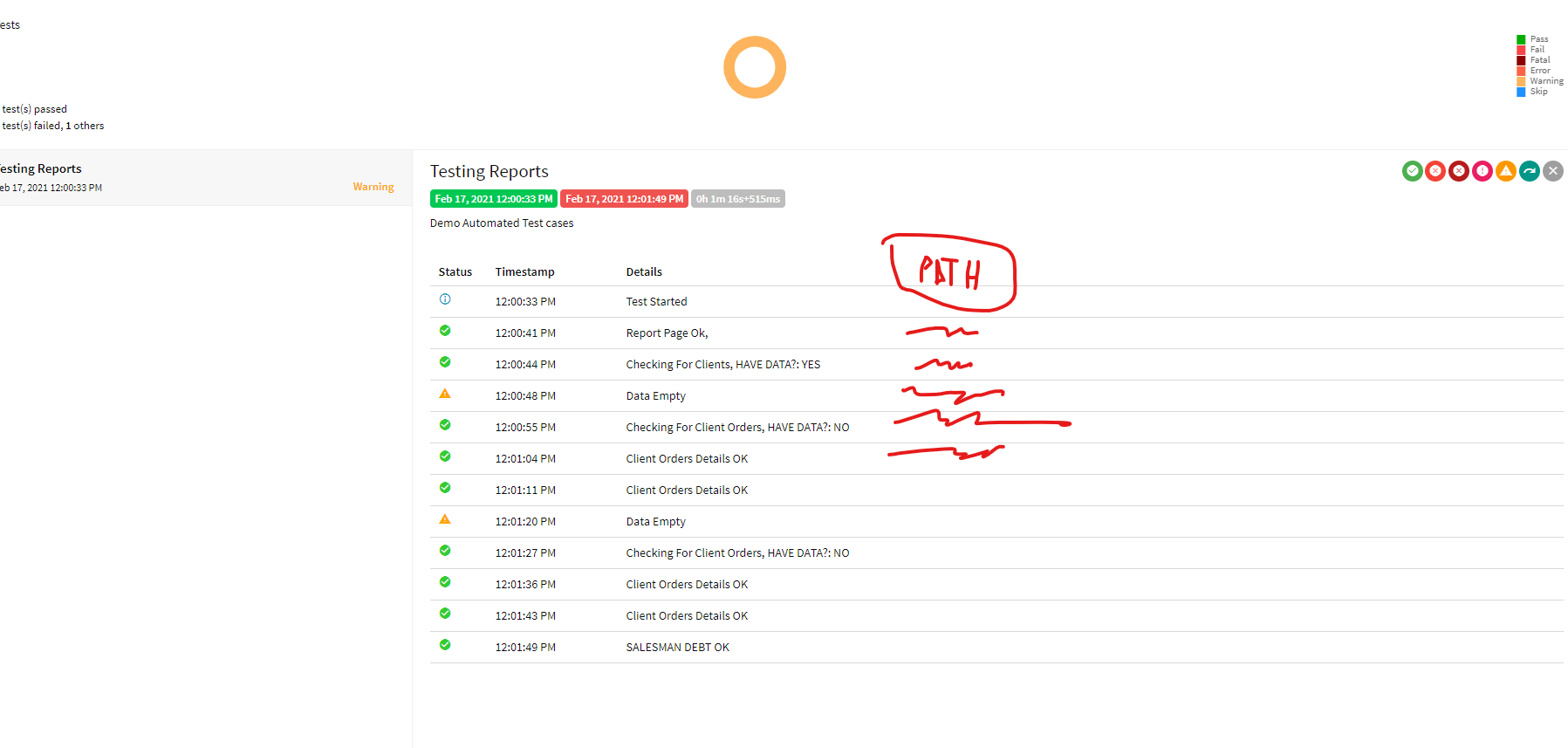Image resolution: width=1568 pixels, height=748 pixels.
Task: Filter steps by Skip arrow icon
Action: (x=1530, y=171)
